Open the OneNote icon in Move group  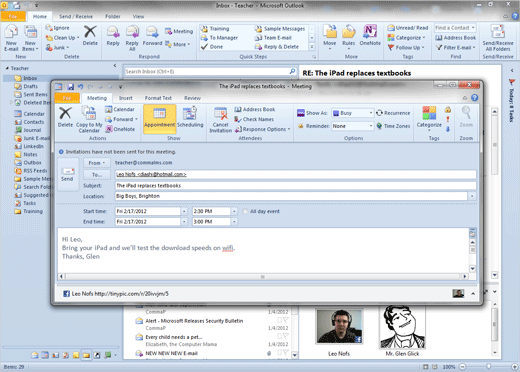(x=370, y=36)
